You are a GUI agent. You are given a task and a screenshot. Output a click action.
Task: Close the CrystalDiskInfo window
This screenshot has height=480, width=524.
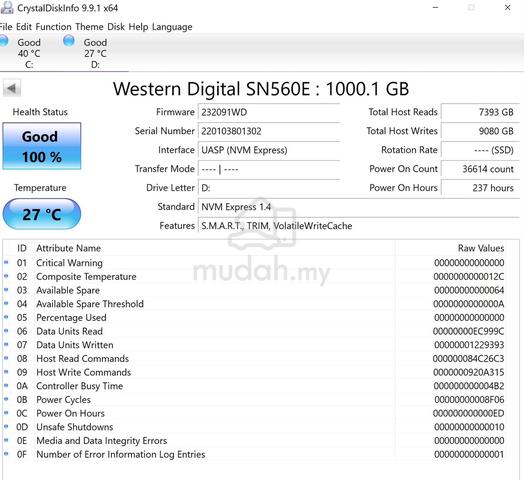(508, 7)
